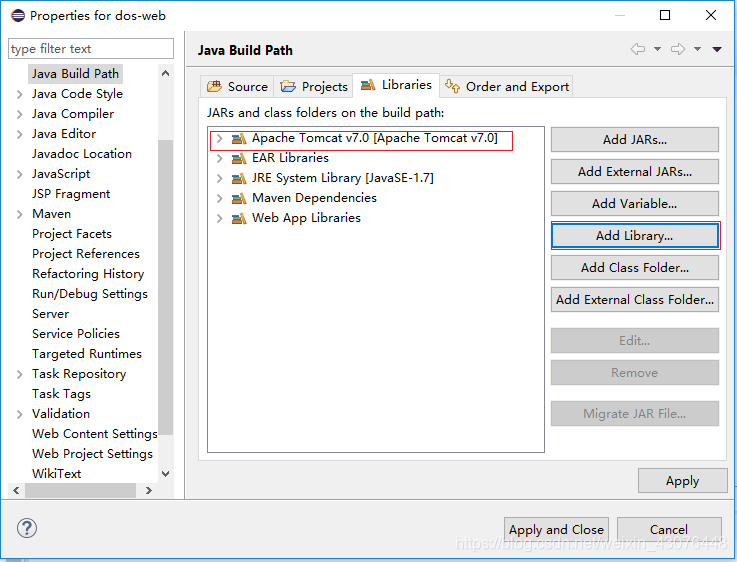
Task: Click Add Library... button
Action: pyautogui.click(x=635, y=235)
